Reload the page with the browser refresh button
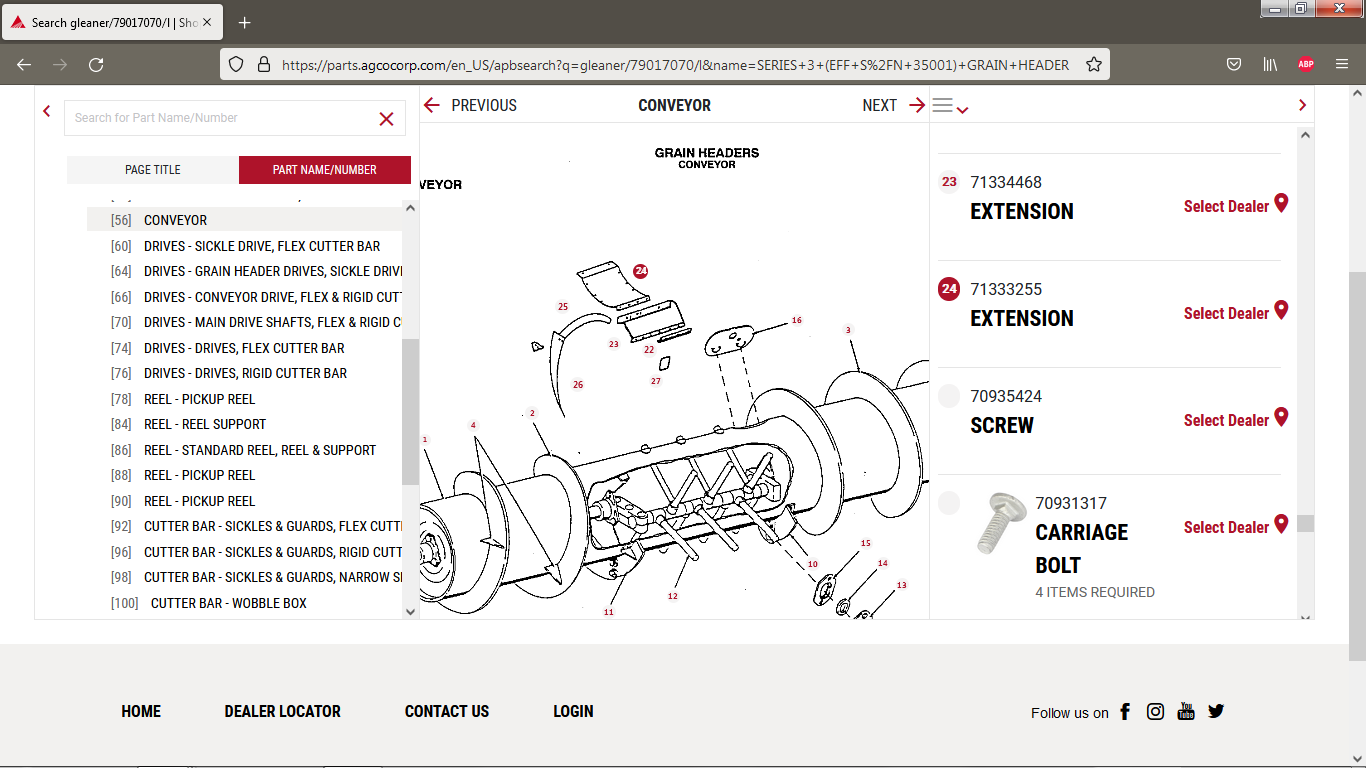The height and width of the screenshot is (768, 1366). pyautogui.click(x=96, y=64)
